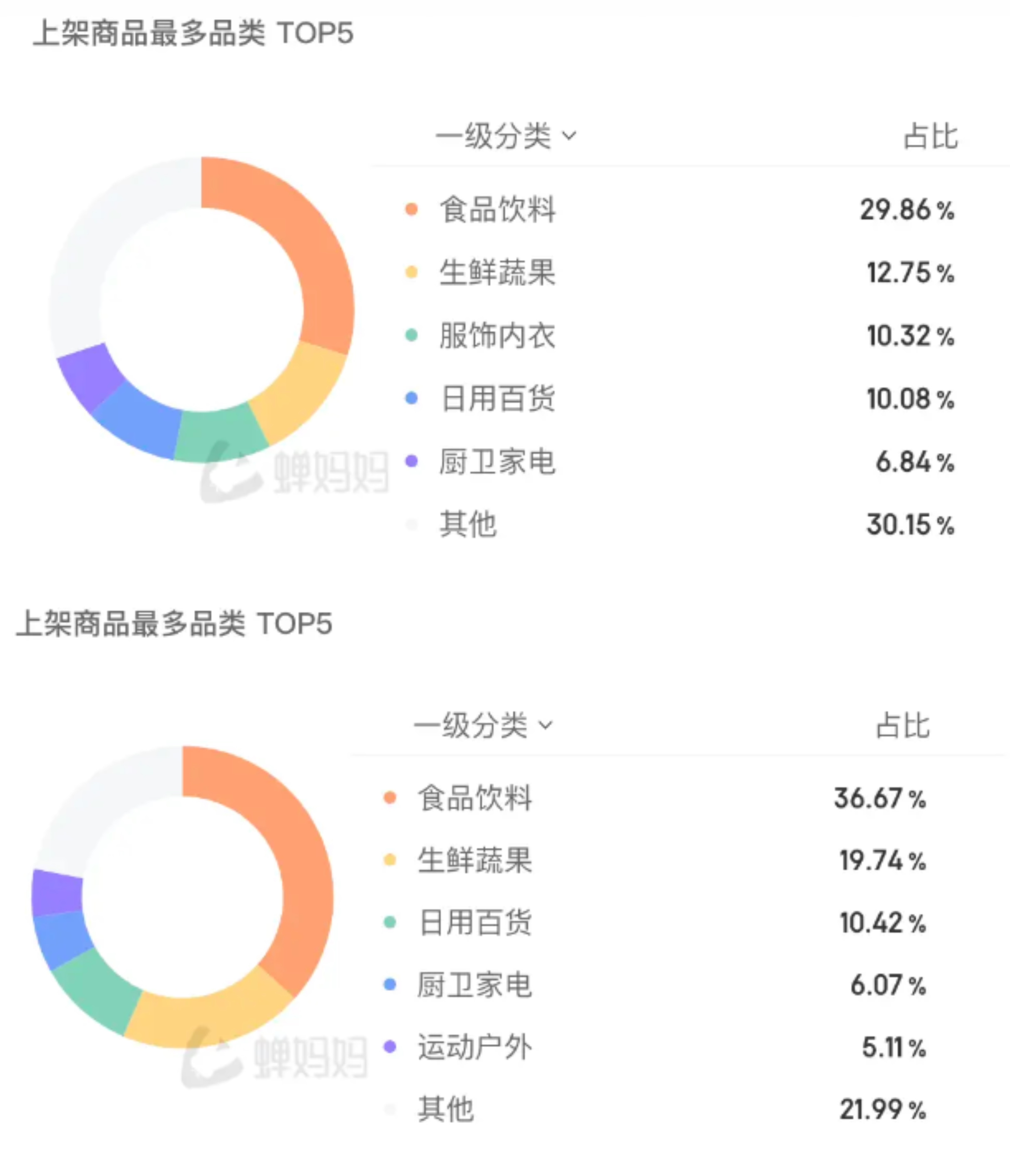Select the 运动户外 legend label

[475, 1047]
